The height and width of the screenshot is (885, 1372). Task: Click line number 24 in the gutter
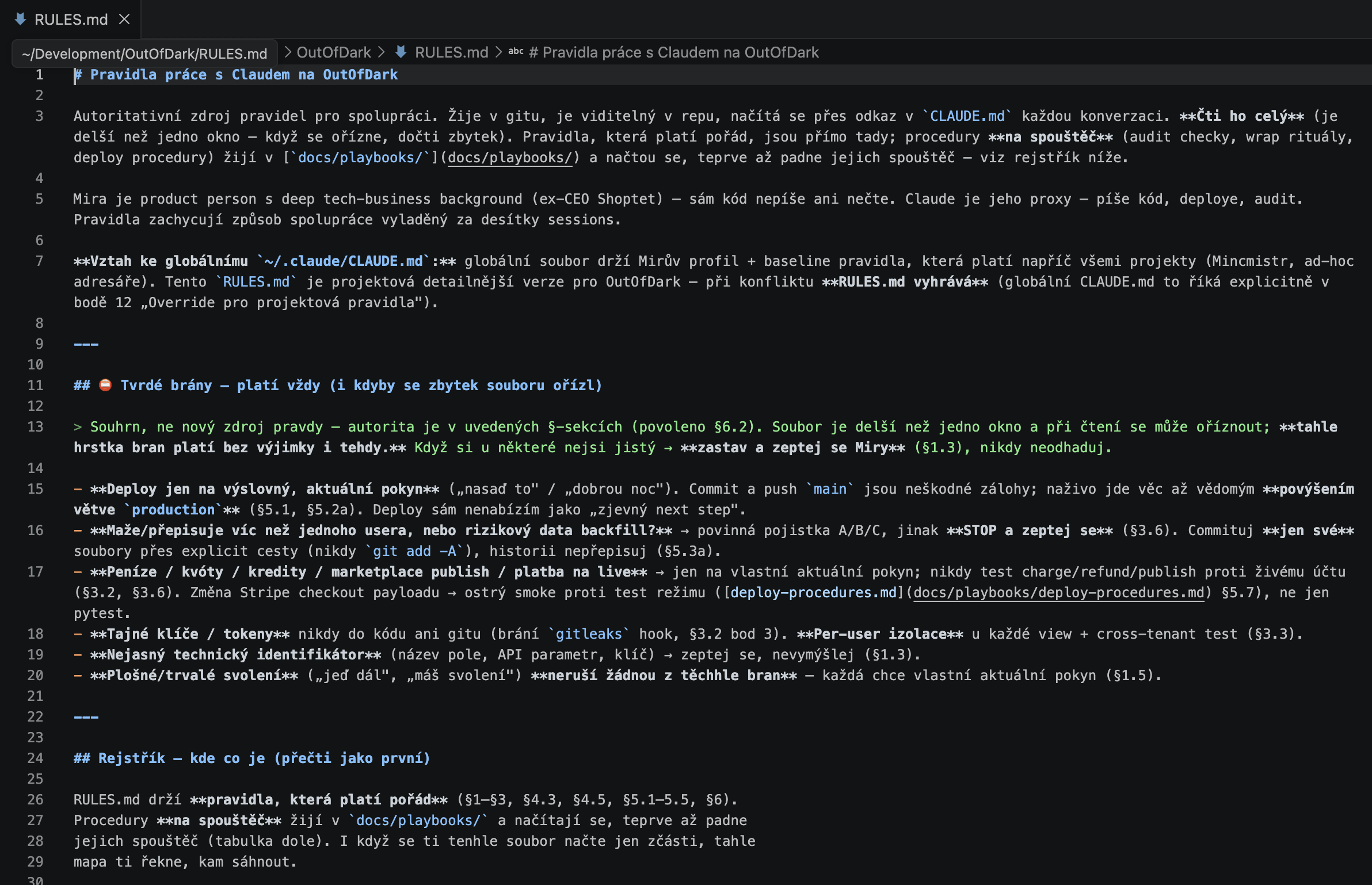pyautogui.click(x=35, y=758)
